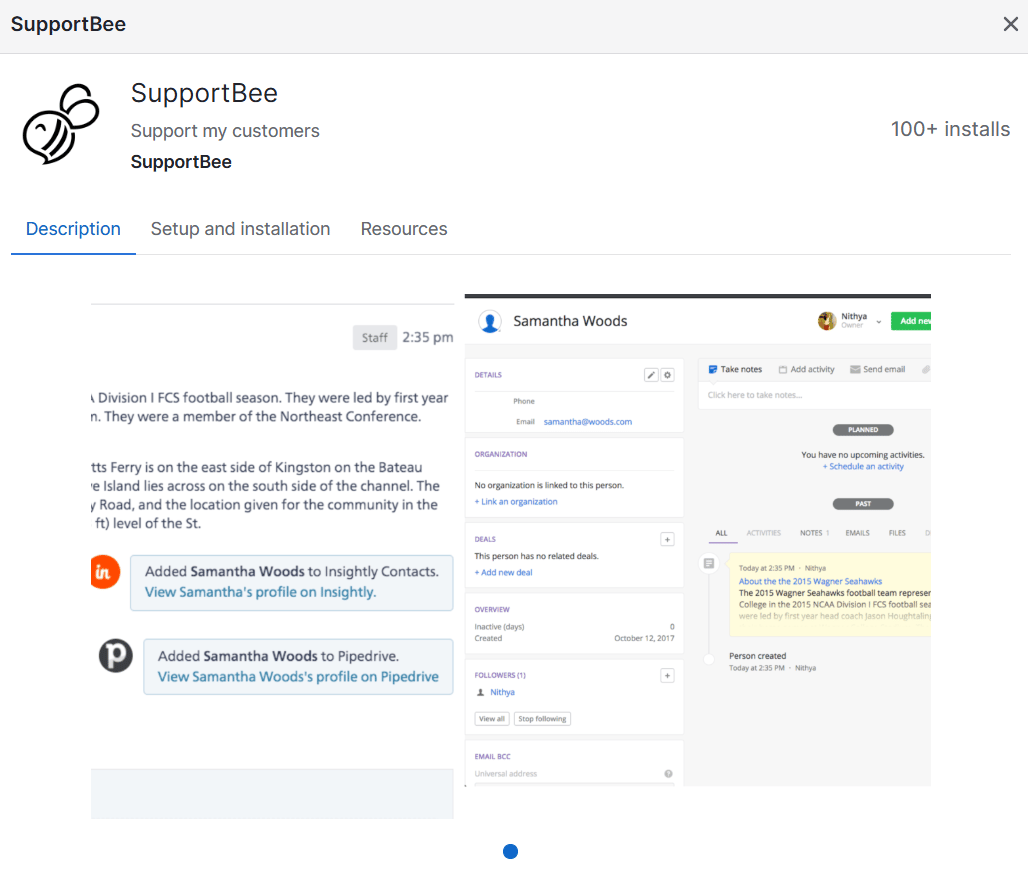This screenshot has width=1028, height=871.
Task: Click the pencil edit icon in Details
Action: click(x=651, y=375)
